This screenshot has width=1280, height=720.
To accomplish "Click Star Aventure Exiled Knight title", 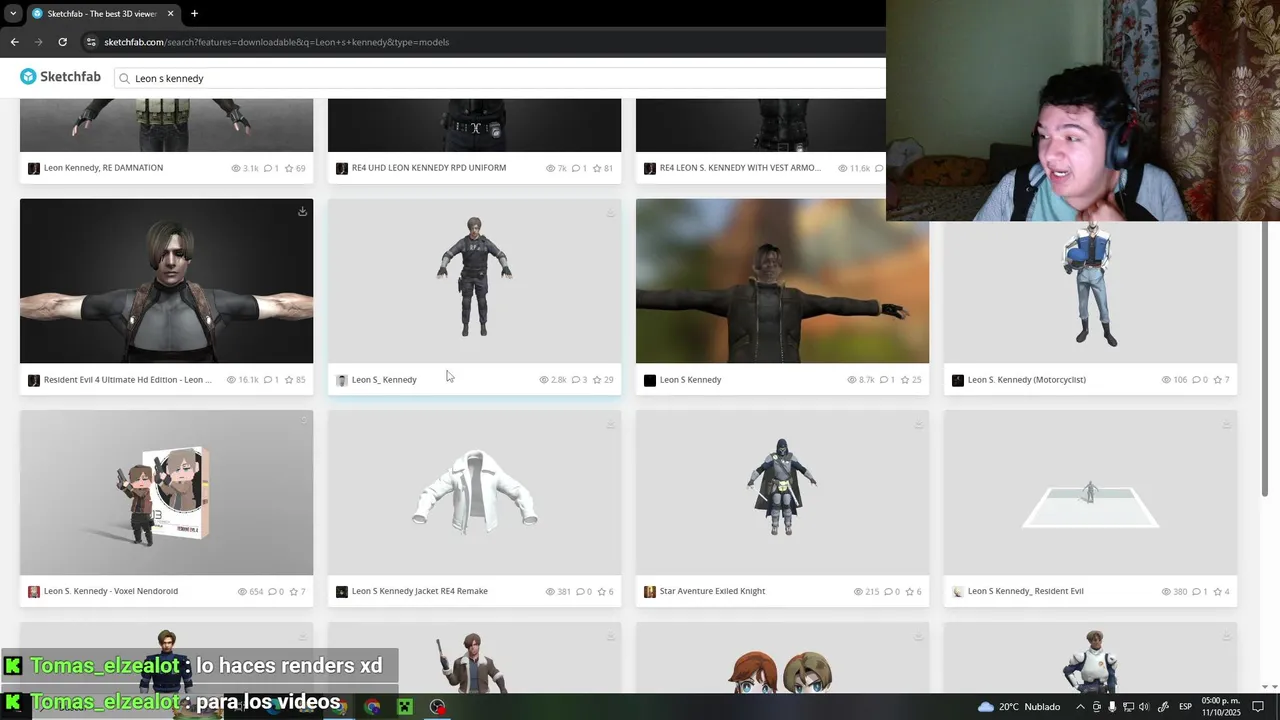I will coord(712,591).
